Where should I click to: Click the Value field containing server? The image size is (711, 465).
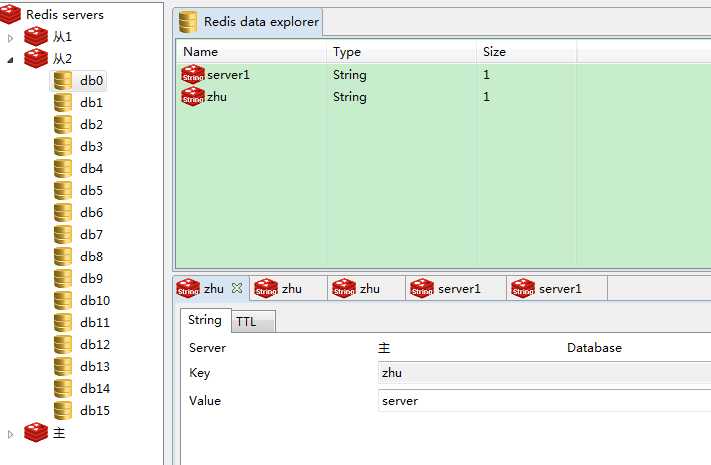click(x=544, y=401)
